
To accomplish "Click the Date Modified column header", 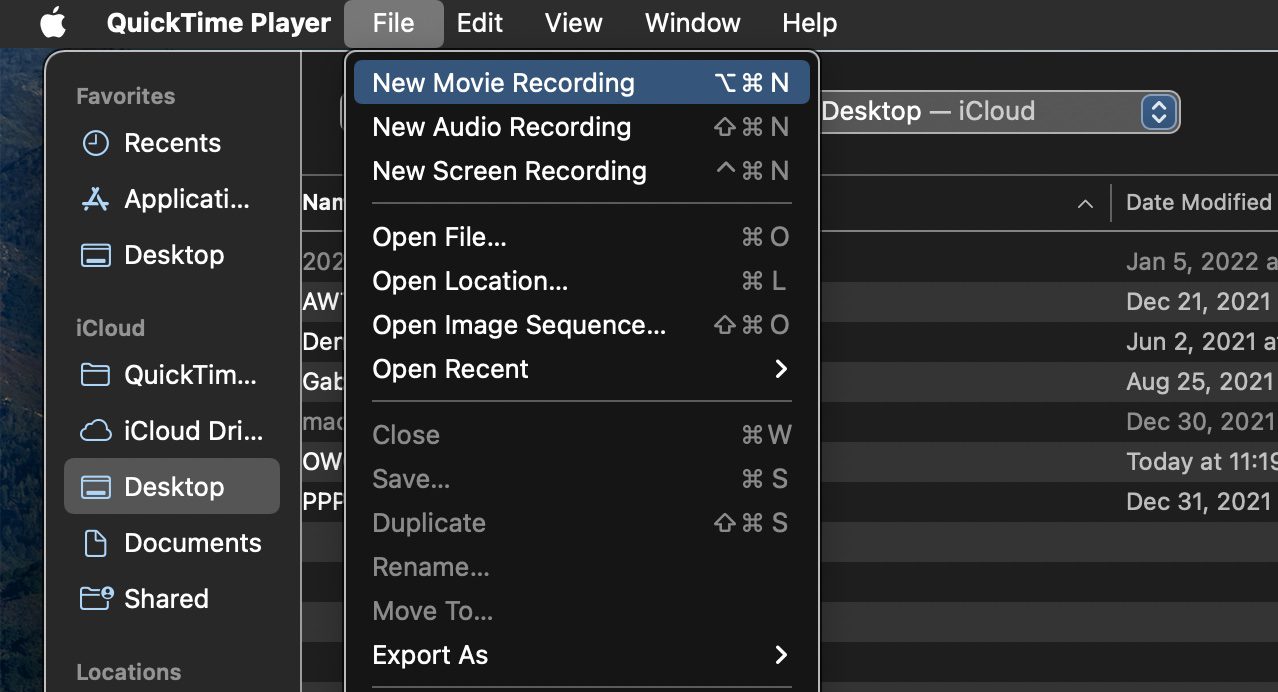I will pyautogui.click(x=1197, y=202).
